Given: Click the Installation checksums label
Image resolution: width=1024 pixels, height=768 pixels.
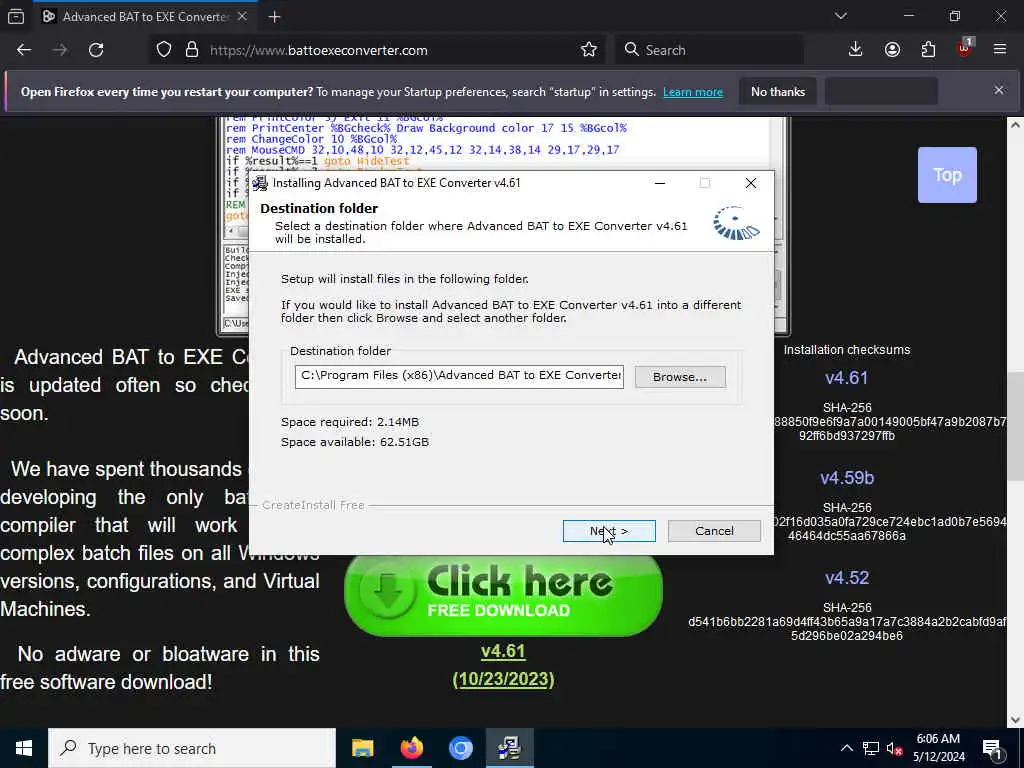Looking at the screenshot, I should point(847,350).
